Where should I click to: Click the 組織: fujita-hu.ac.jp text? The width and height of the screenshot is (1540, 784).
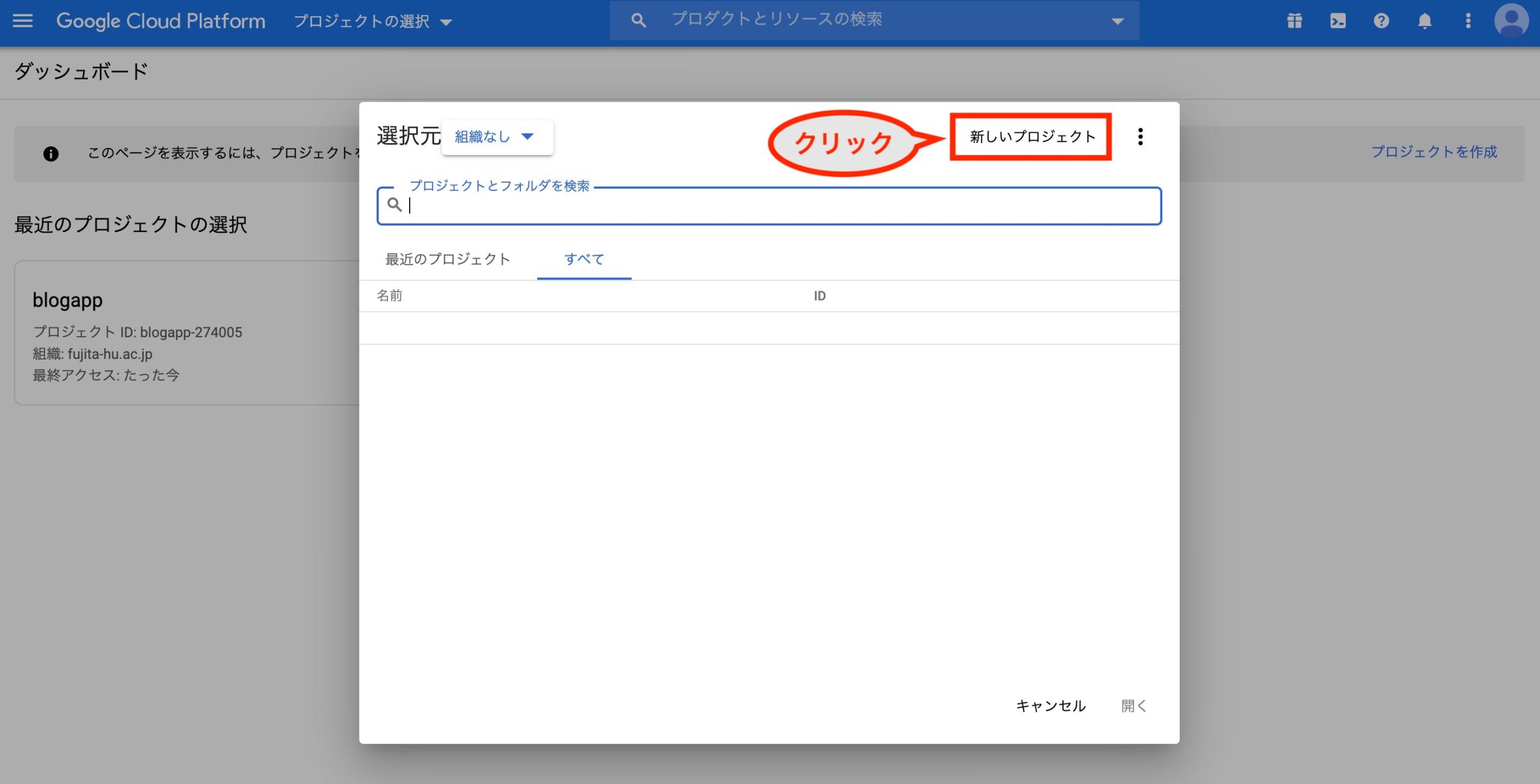pos(93,354)
